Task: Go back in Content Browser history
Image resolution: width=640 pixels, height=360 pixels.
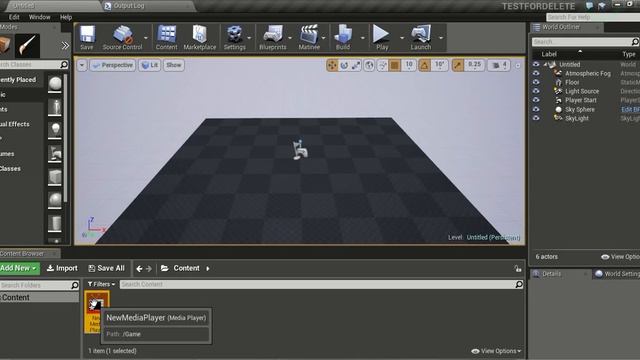Action: point(140,269)
